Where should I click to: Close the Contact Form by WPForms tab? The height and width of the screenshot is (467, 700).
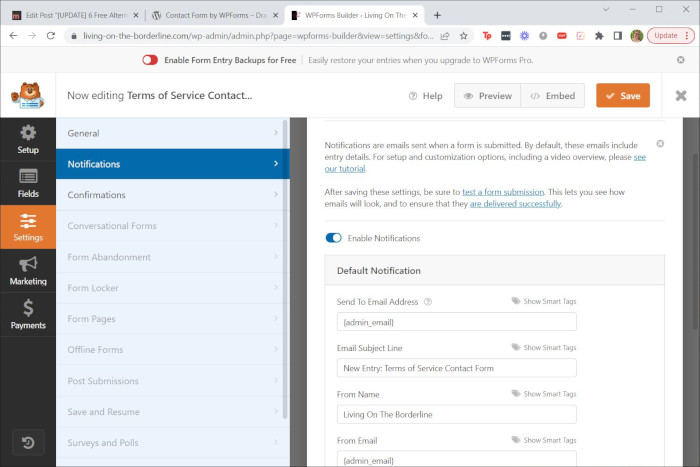tap(275, 15)
